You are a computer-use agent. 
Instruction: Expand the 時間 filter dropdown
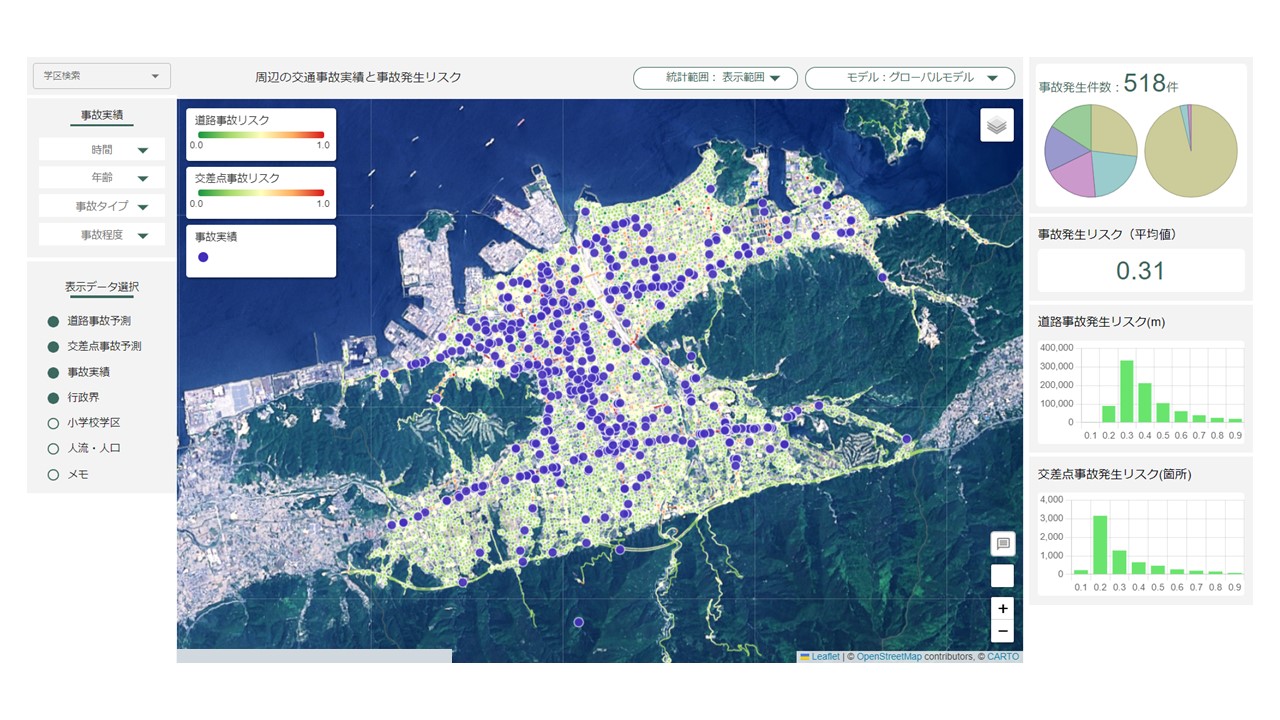(x=102, y=149)
